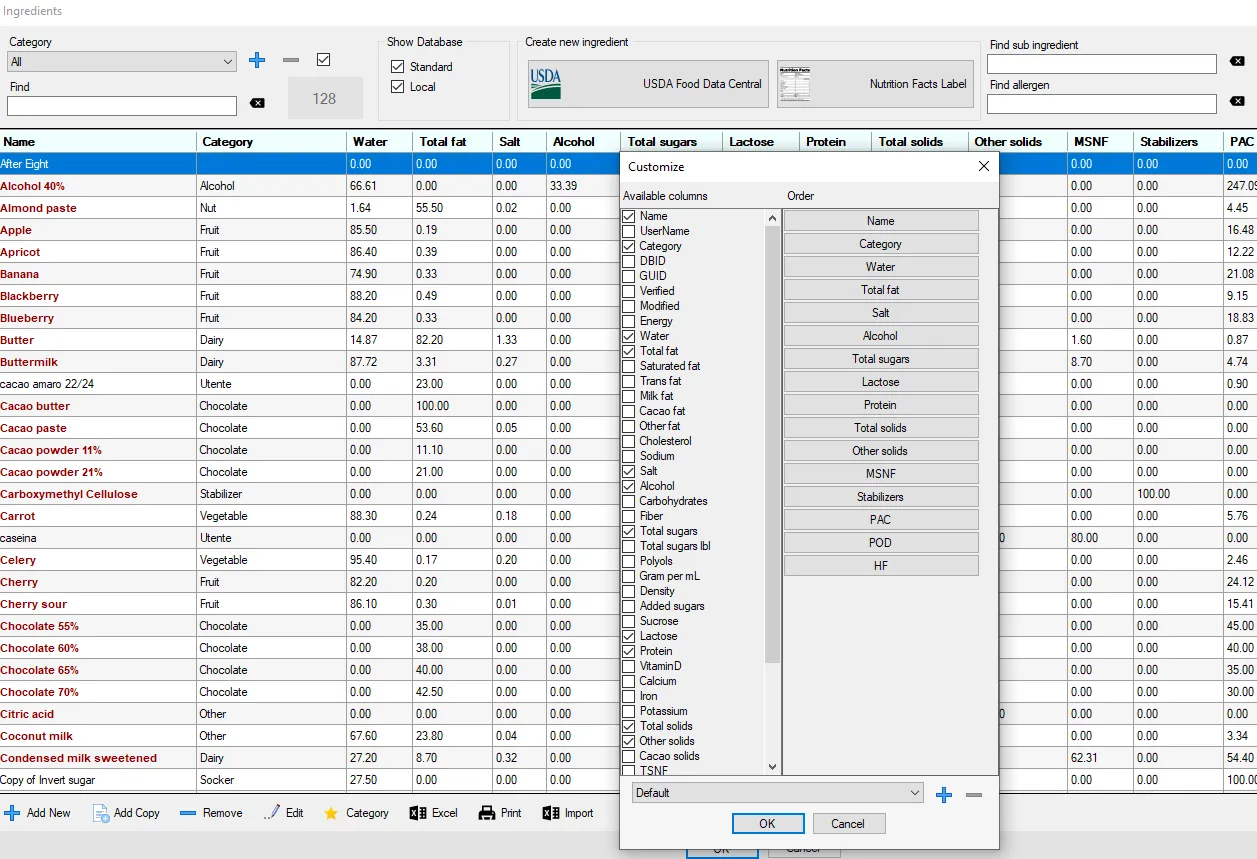Click the Print printer icon
This screenshot has height=859, width=1257.
pos(487,813)
